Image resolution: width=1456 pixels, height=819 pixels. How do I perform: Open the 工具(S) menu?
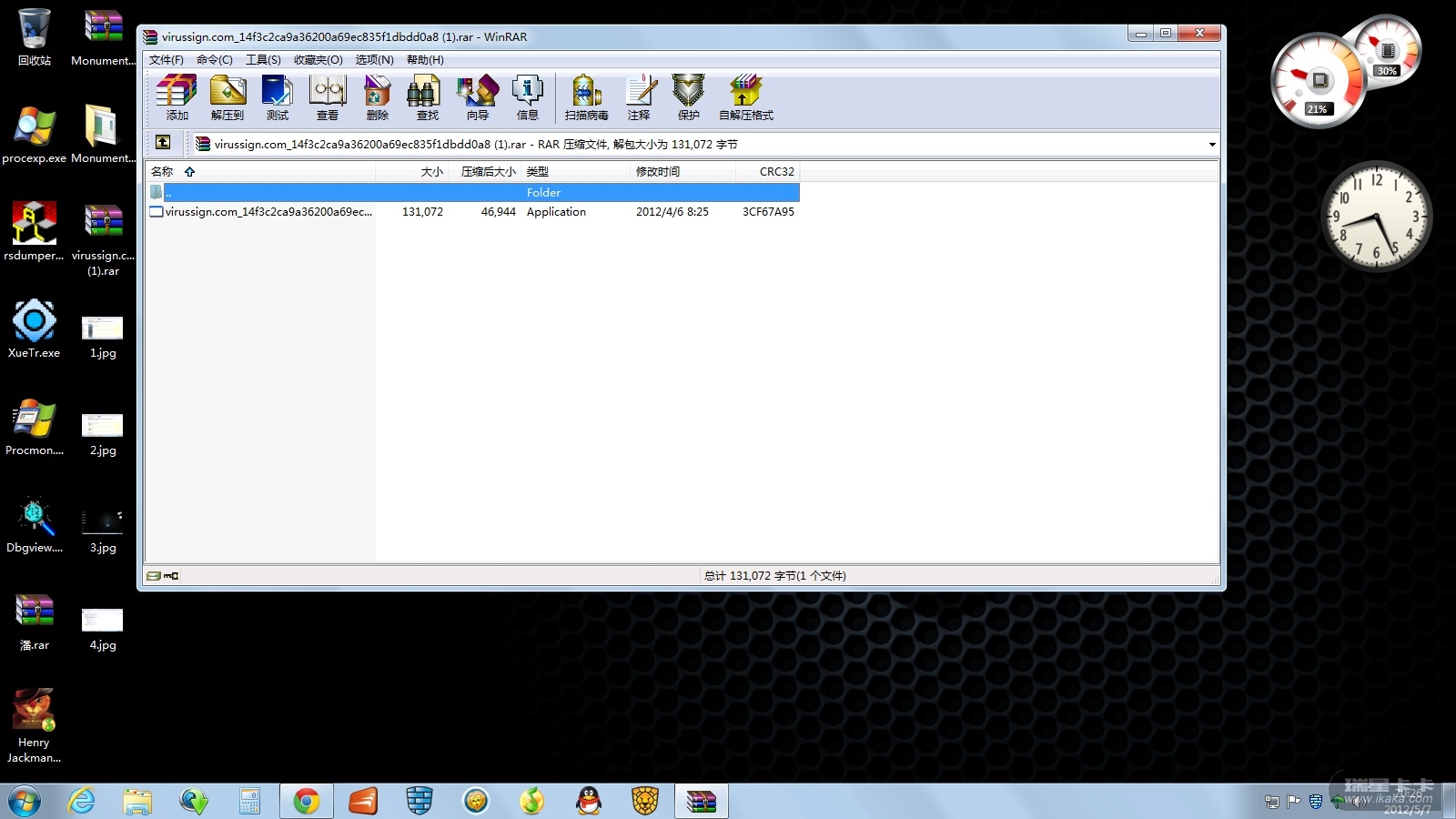(263, 60)
